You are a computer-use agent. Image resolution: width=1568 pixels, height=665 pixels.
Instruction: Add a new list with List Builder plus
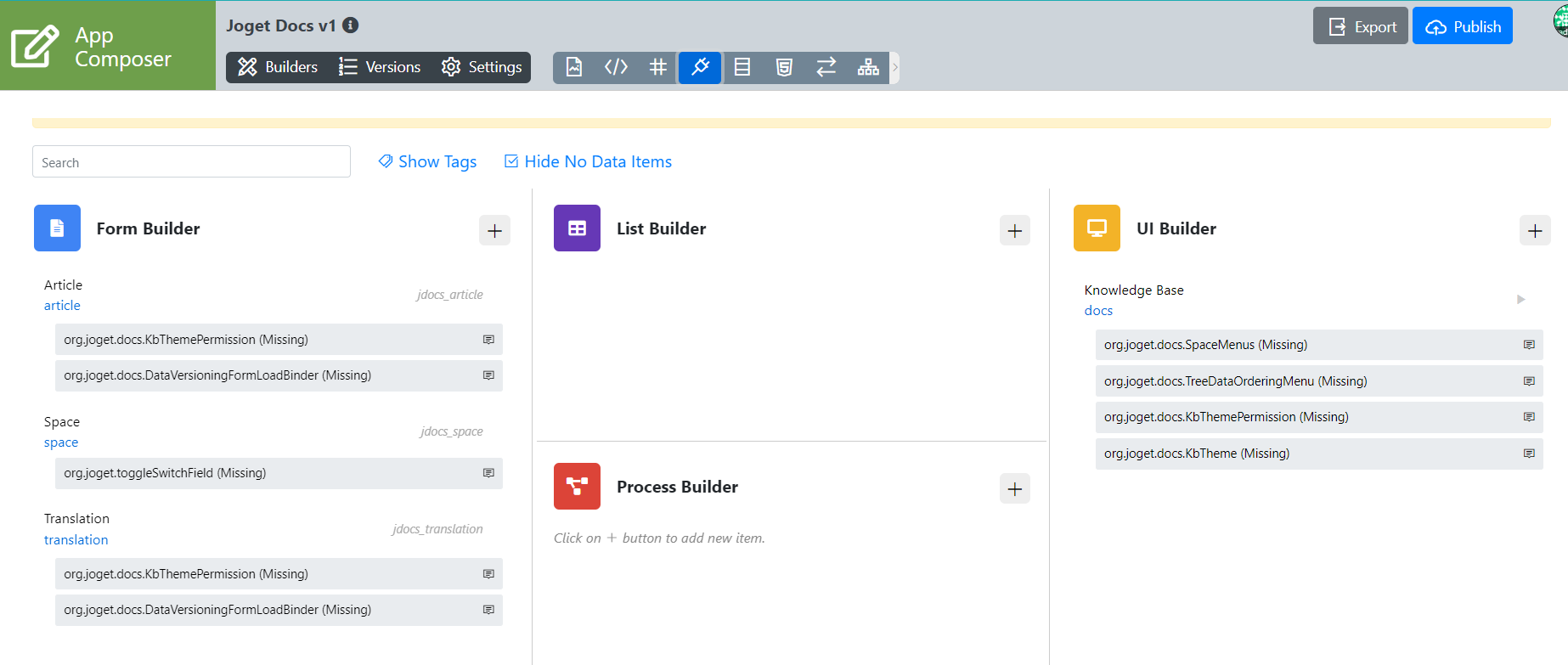(x=1014, y=230)
